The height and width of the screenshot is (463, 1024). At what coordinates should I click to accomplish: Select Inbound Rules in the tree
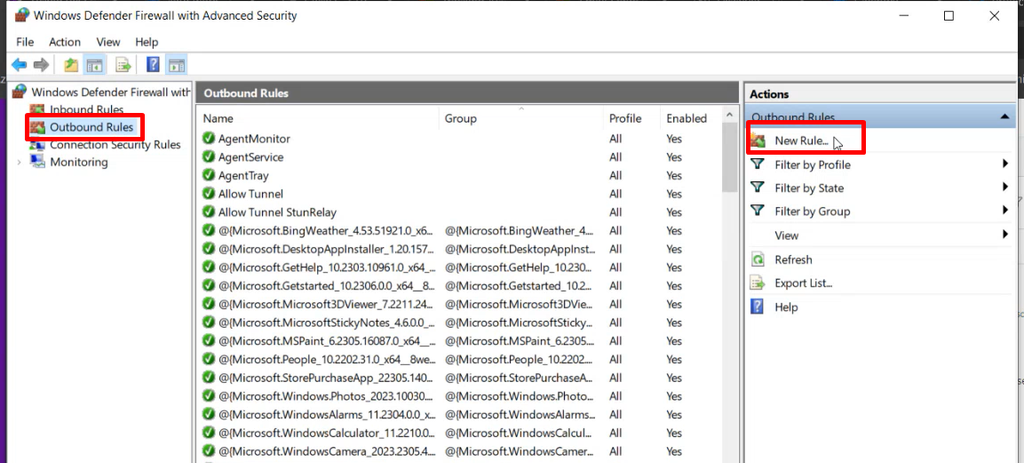(x=87, y=110)
